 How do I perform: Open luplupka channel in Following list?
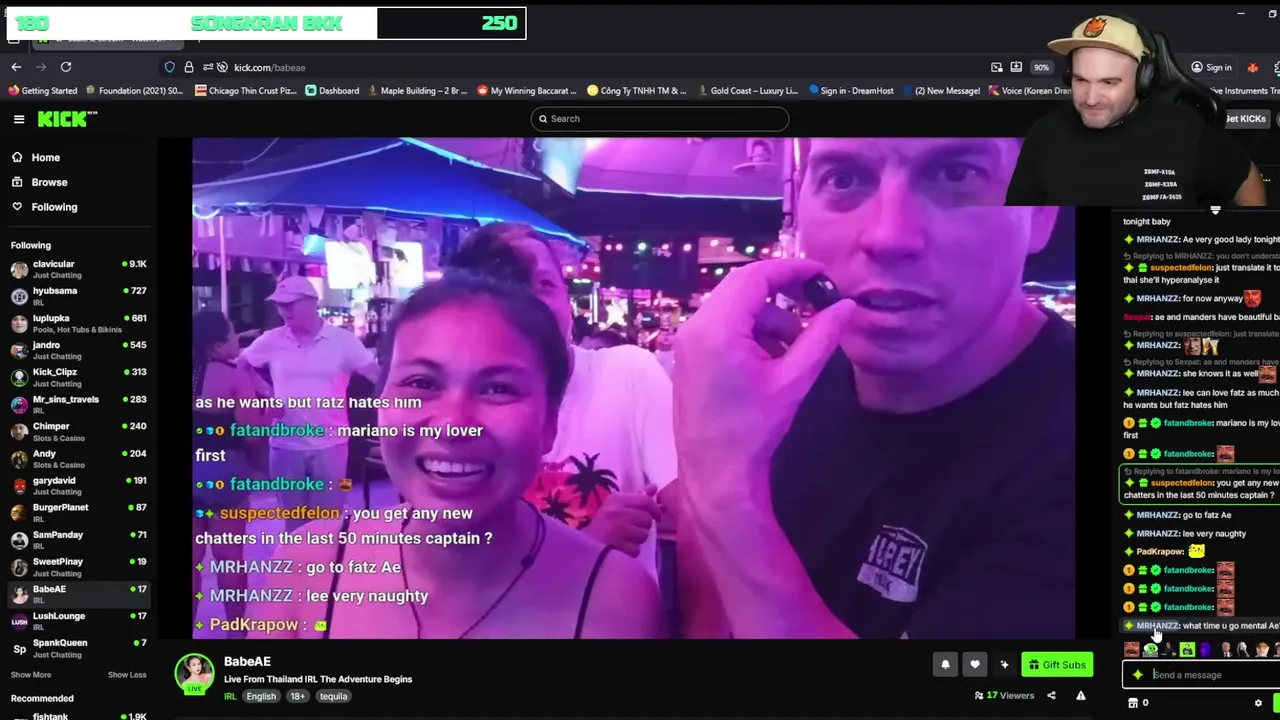click(78, 323)
